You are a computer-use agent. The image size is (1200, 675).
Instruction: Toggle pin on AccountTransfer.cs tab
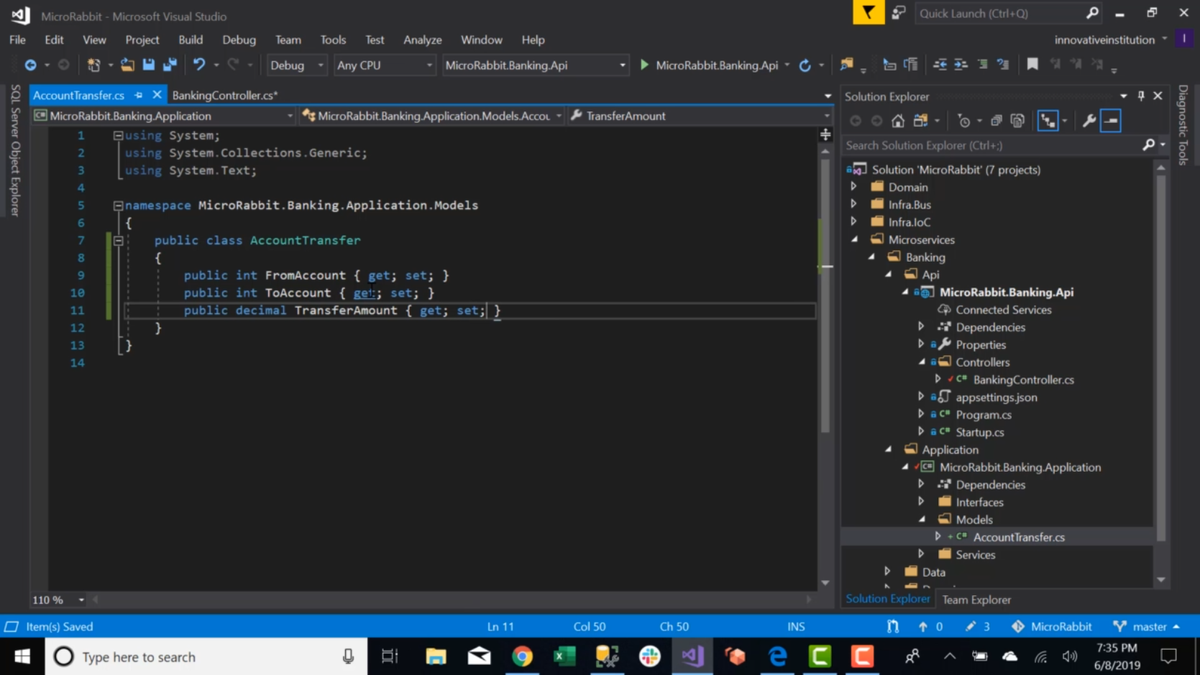(x=139, y=95)
